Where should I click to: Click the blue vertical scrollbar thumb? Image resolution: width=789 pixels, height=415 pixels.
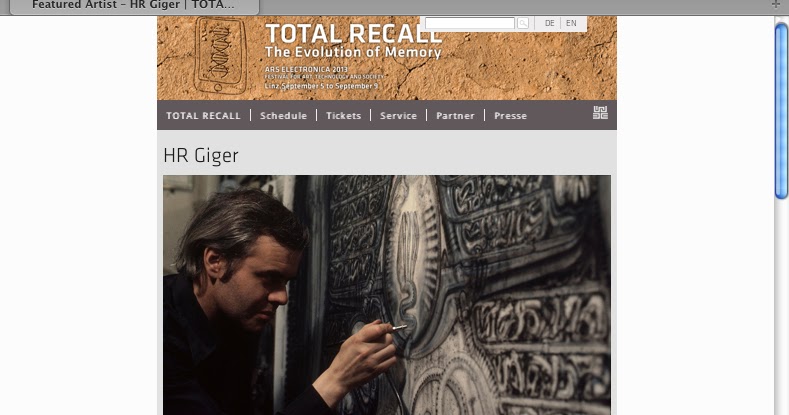pyautogui.click(x=781, y=112)
